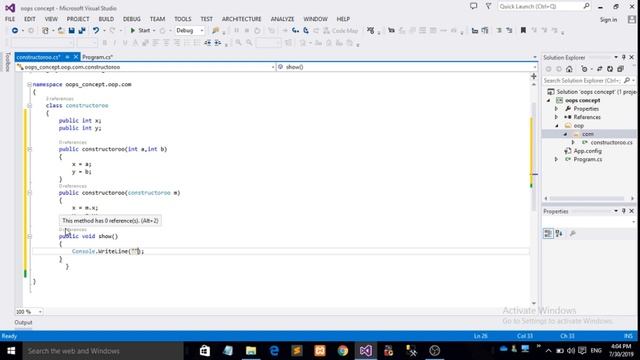This screenshot has width=640, height=360.
Task: Open the VIEW menu
Action: (x=51, y=19)
